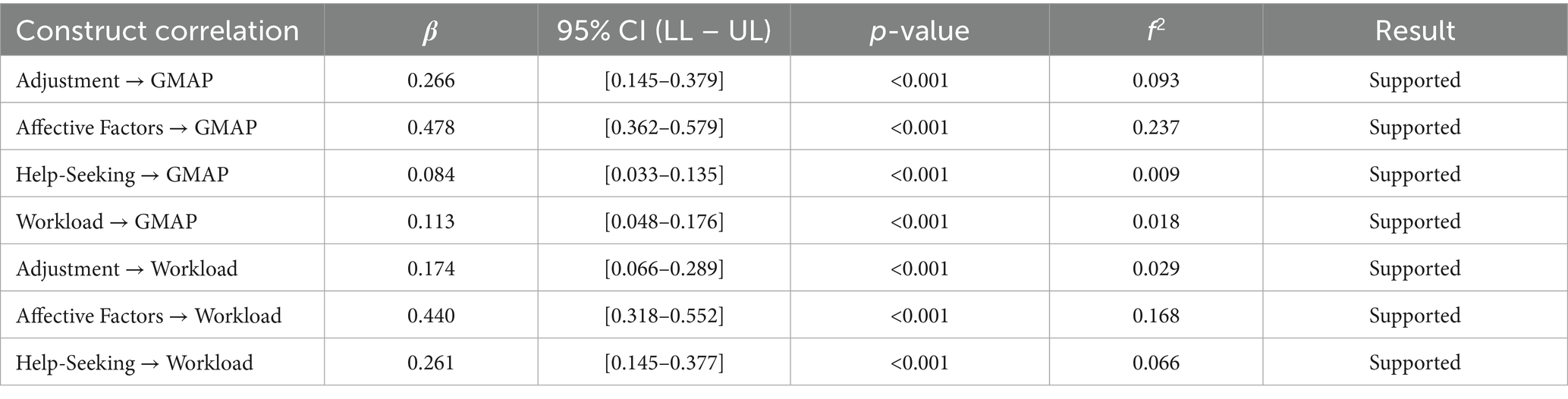The image size is (1568, 399).
Task: Select the "Workload → GMAP" cell
Action: (x=107, y=221)
